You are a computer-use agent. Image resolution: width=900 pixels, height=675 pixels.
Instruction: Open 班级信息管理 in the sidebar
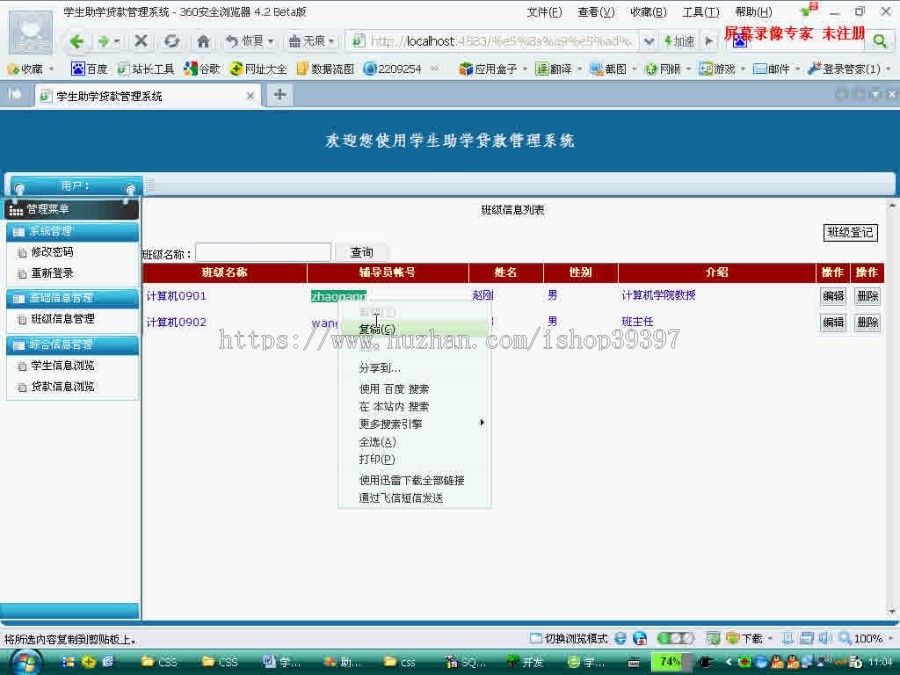62,319
